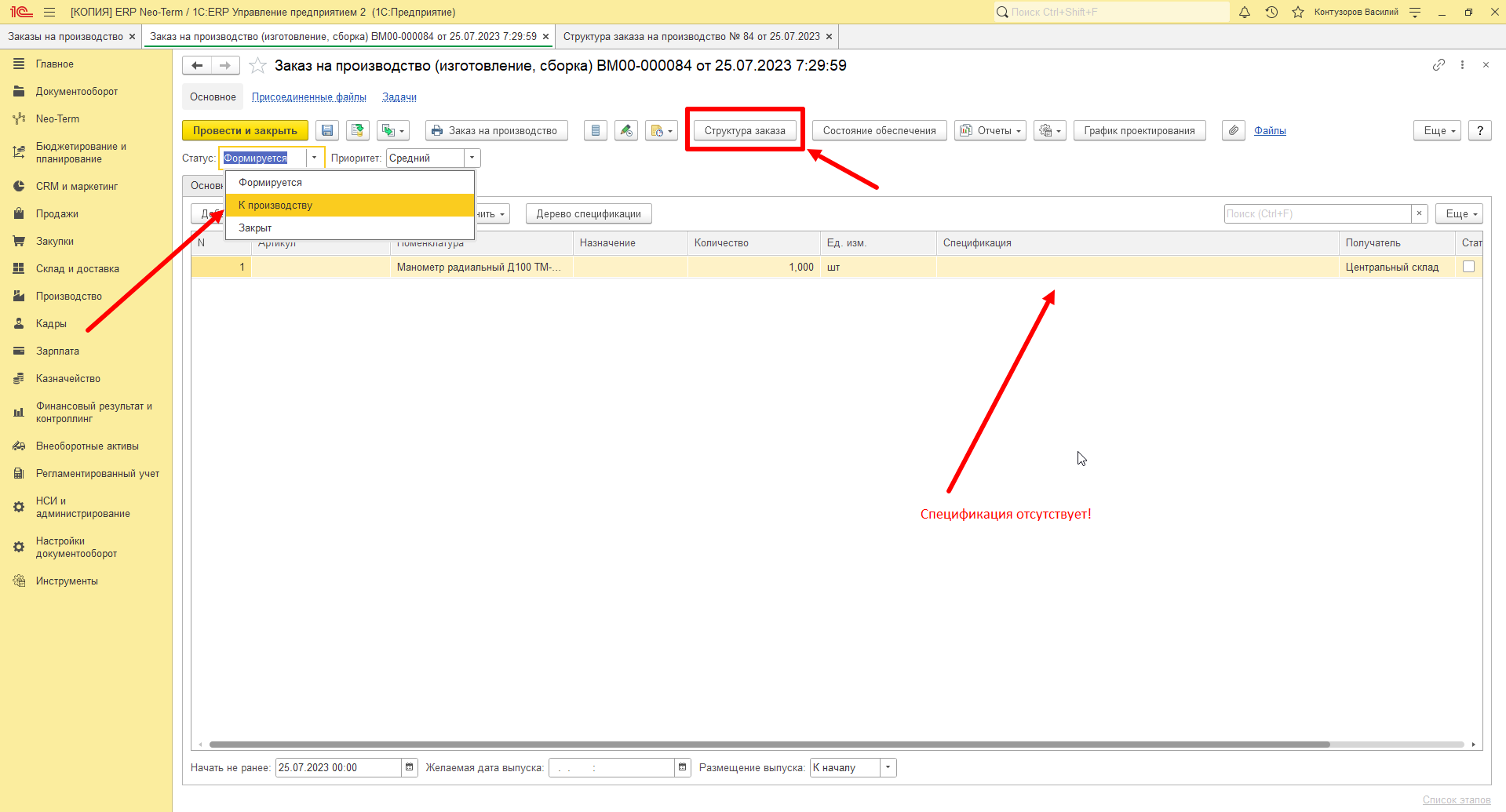
Task: Switch to Заказы на производство tab
Action: [66, 37]
